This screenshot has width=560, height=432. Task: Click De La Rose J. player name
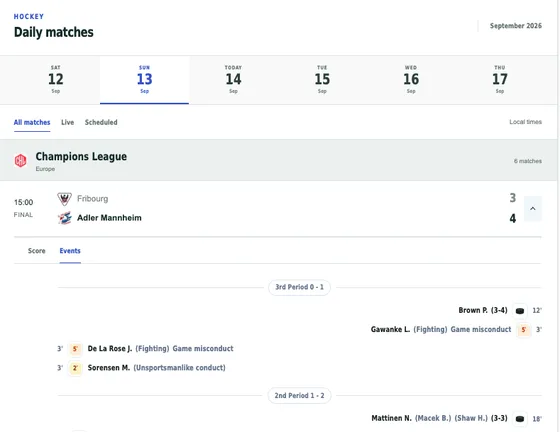tap(110, 349)
